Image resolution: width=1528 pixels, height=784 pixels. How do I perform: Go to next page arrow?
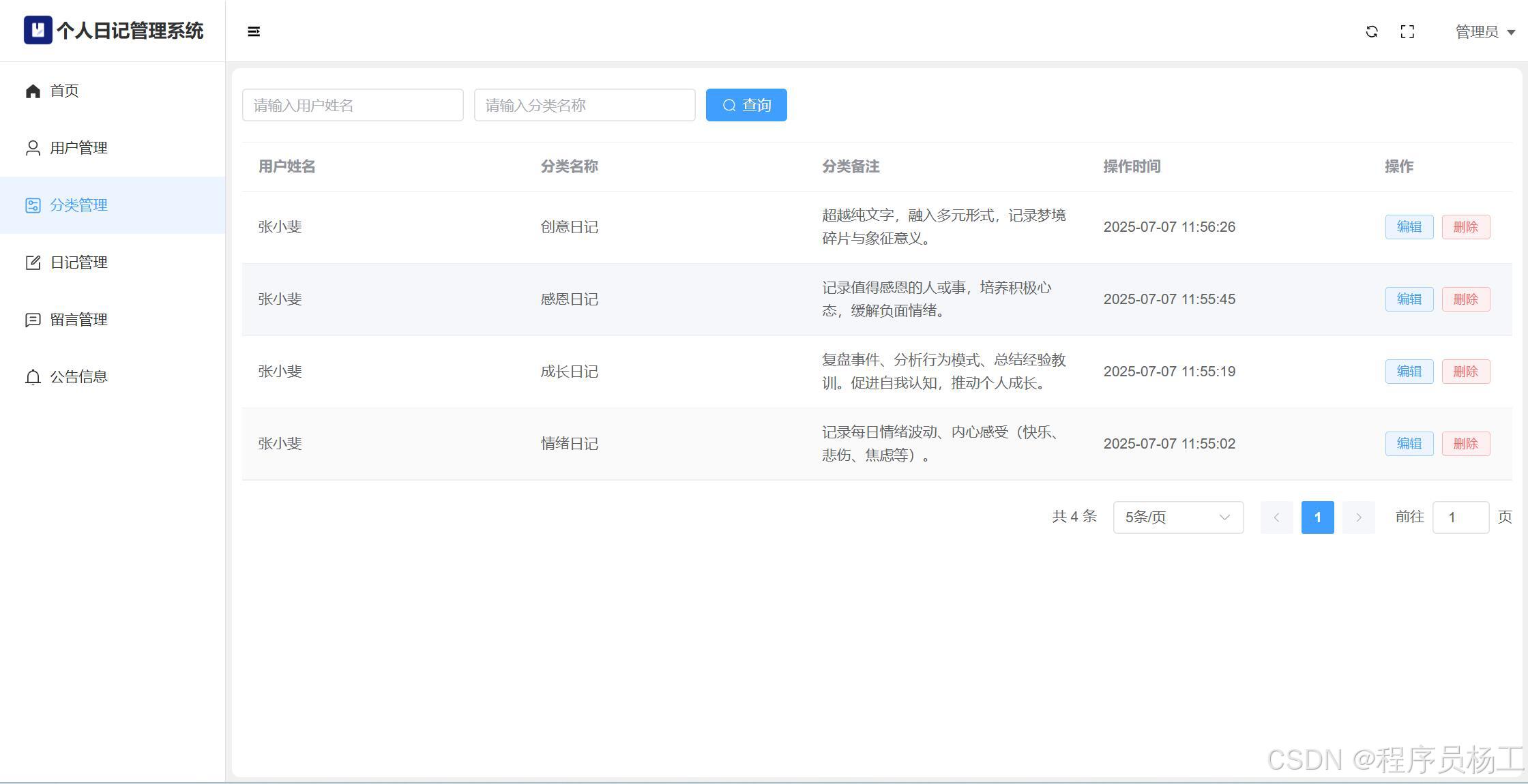click(1358, 517)
